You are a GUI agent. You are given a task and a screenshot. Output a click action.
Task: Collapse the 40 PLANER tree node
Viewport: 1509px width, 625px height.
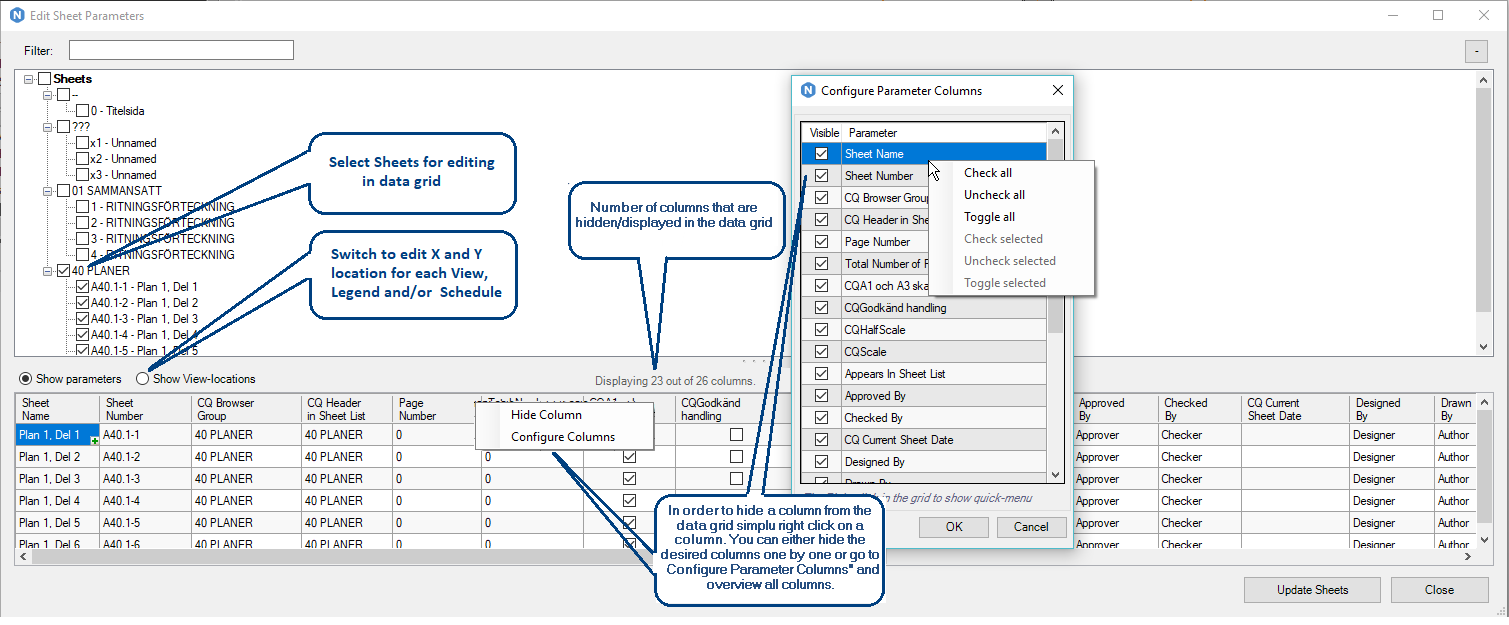click(x=47, y=270)
